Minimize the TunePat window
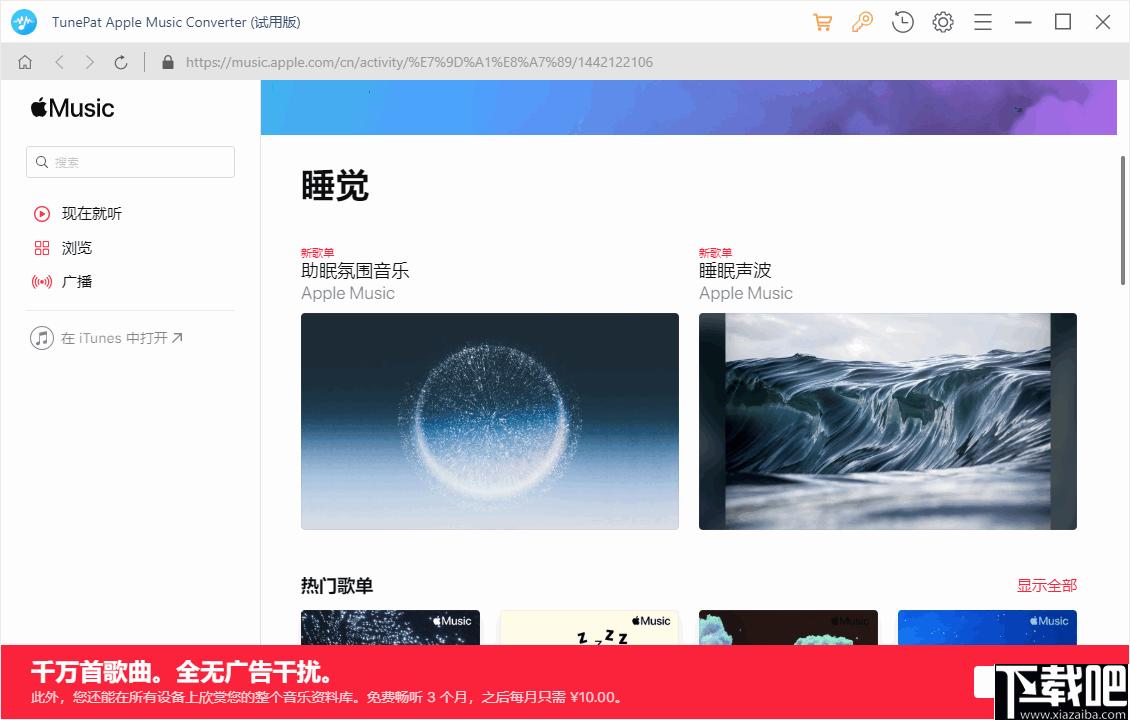Image resolution: width=1130 pixels, height=720 pixels. [x=1023, y=22]
